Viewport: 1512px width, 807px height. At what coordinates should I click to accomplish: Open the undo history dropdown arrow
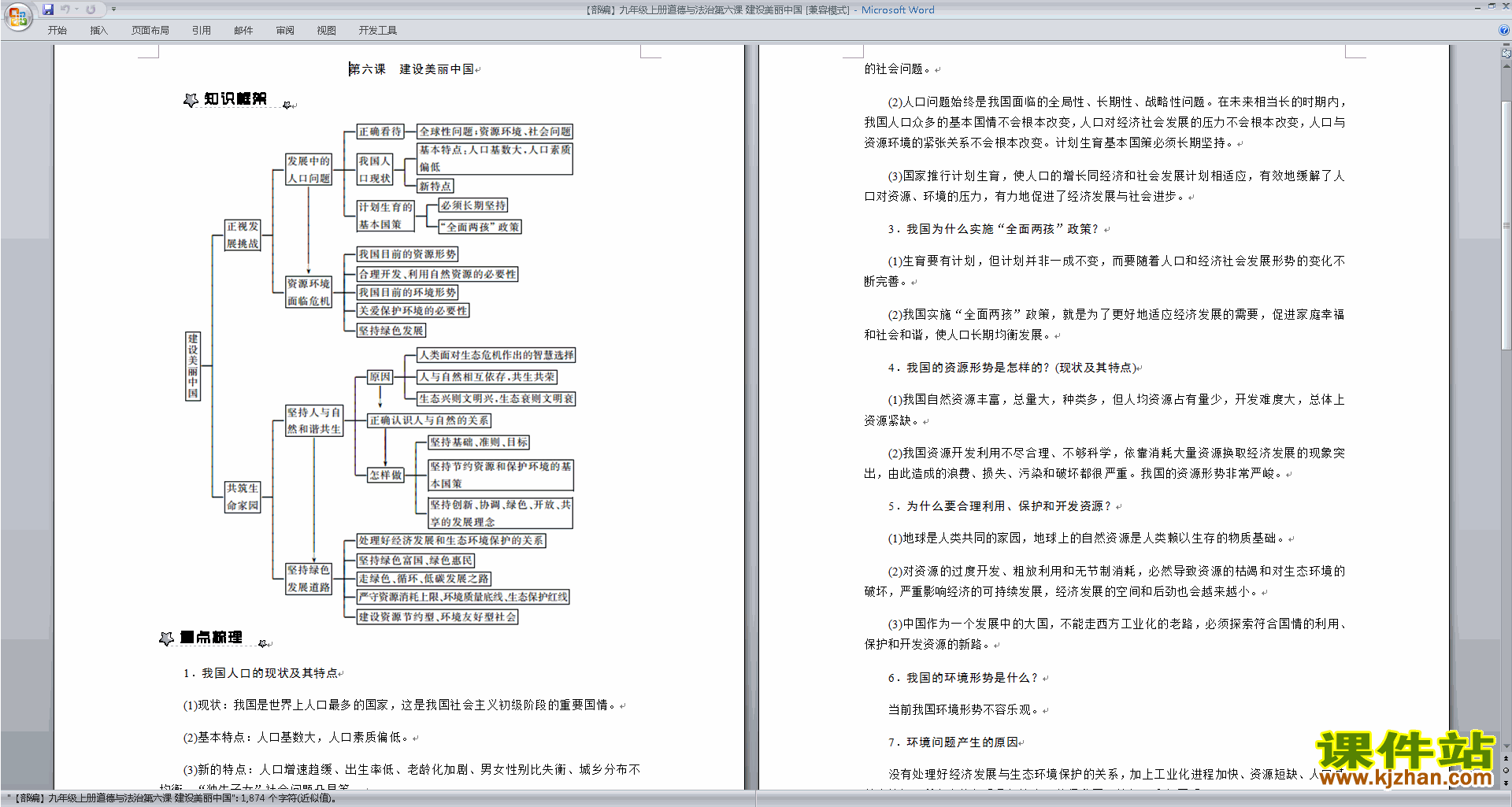click(76, 9)
